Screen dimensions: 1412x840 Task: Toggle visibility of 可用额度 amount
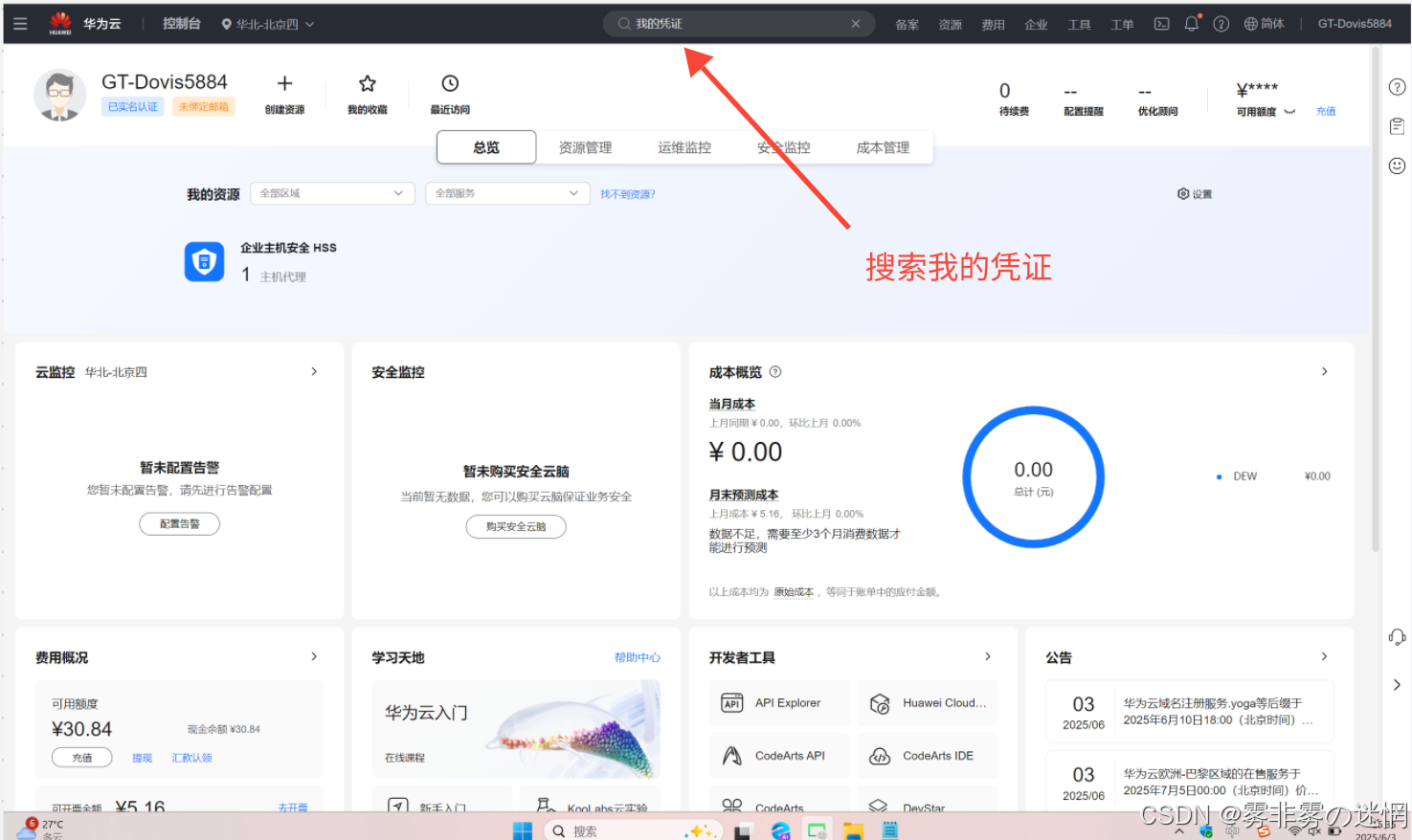(x=1289, y=112)
